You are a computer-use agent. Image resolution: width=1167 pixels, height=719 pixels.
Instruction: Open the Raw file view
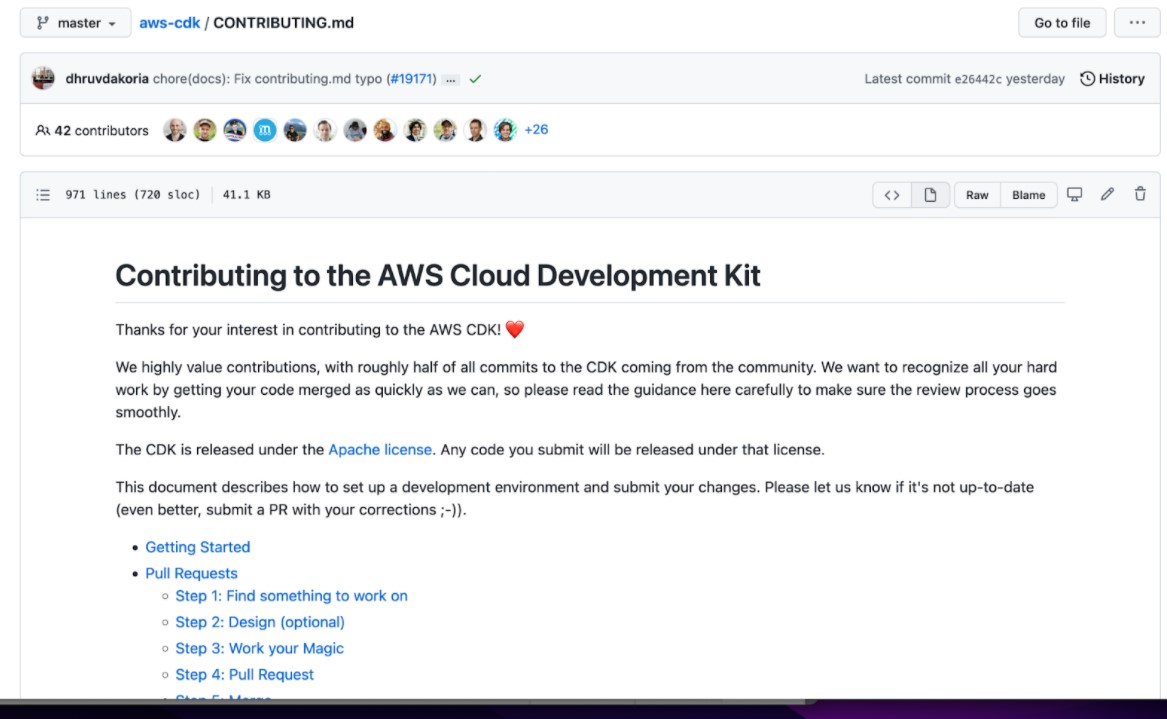[977, 195]
